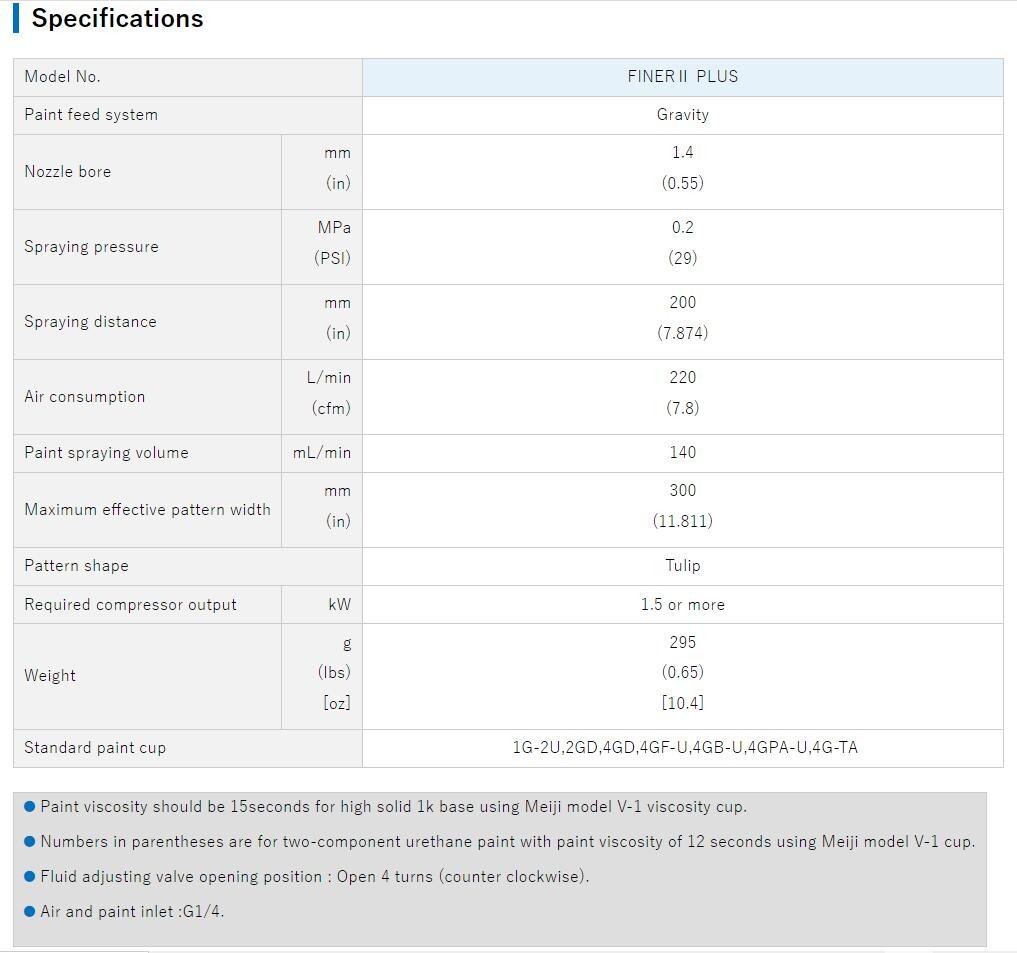Select the Standard paint cup label
This screenshot has width=1017, height=953.
(x=95, y=748)
